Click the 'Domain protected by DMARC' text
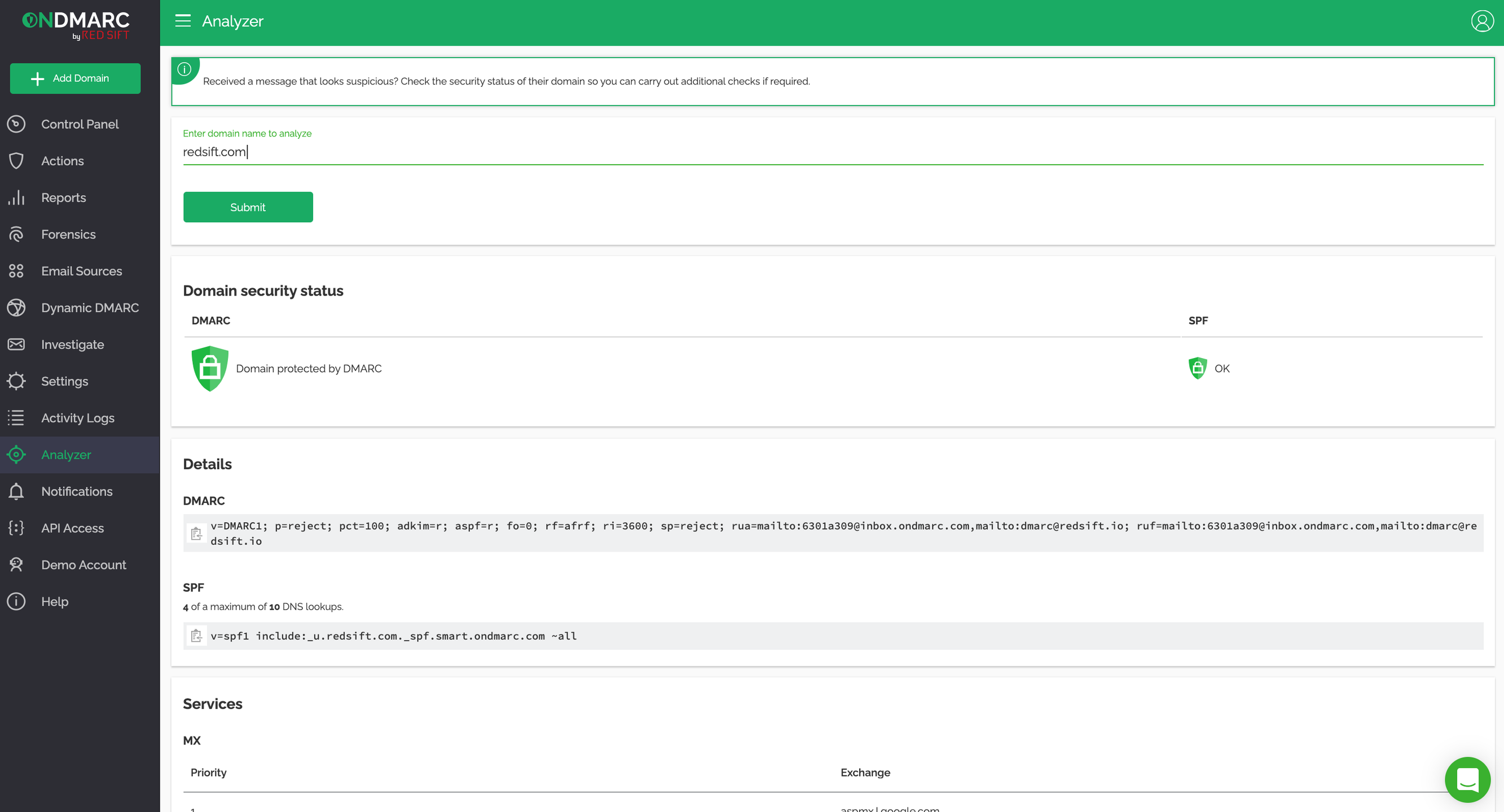Image resolution: width=1504 pixels, height=812 pixels. (x=309, y=368)
